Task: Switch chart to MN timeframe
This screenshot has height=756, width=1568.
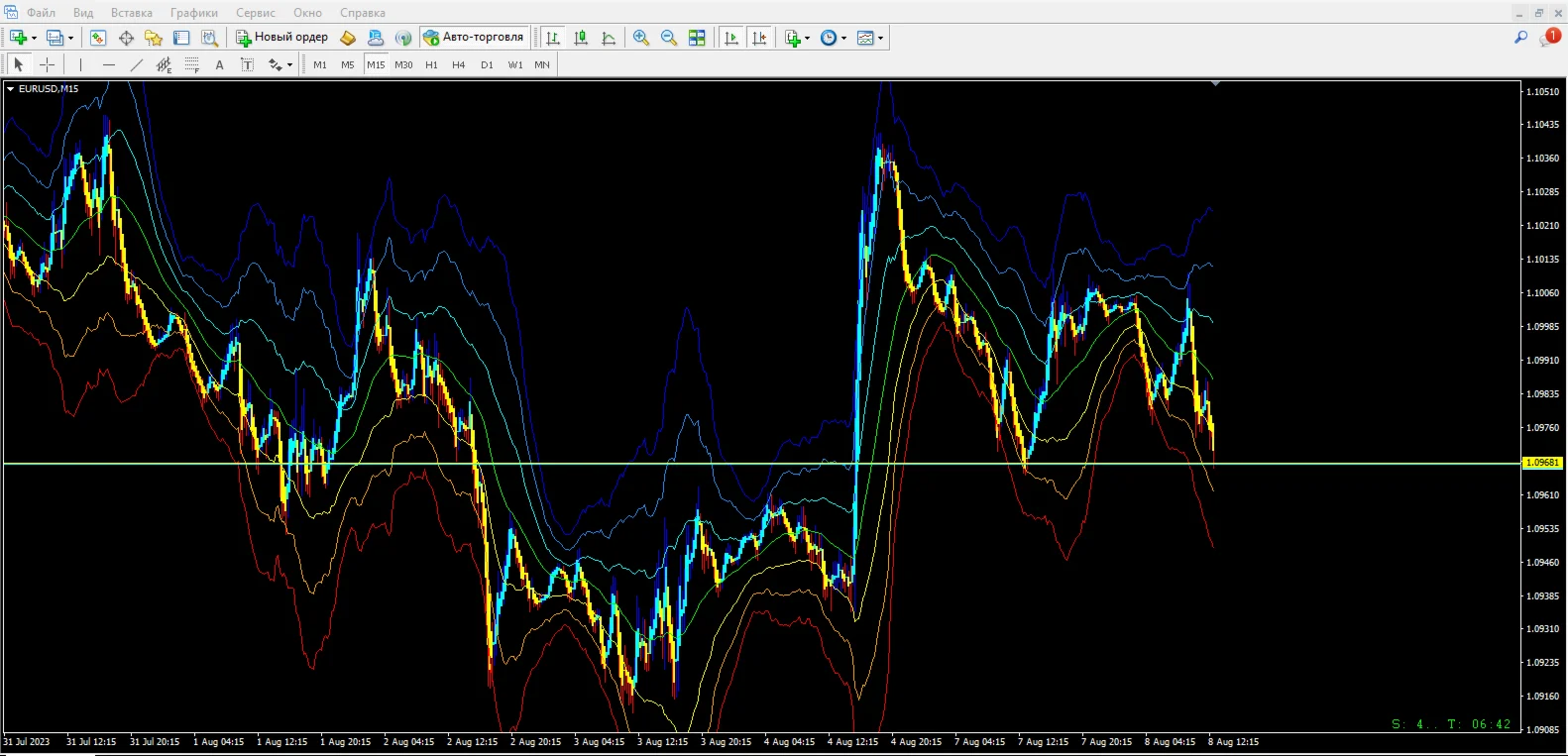Action: 542,64
